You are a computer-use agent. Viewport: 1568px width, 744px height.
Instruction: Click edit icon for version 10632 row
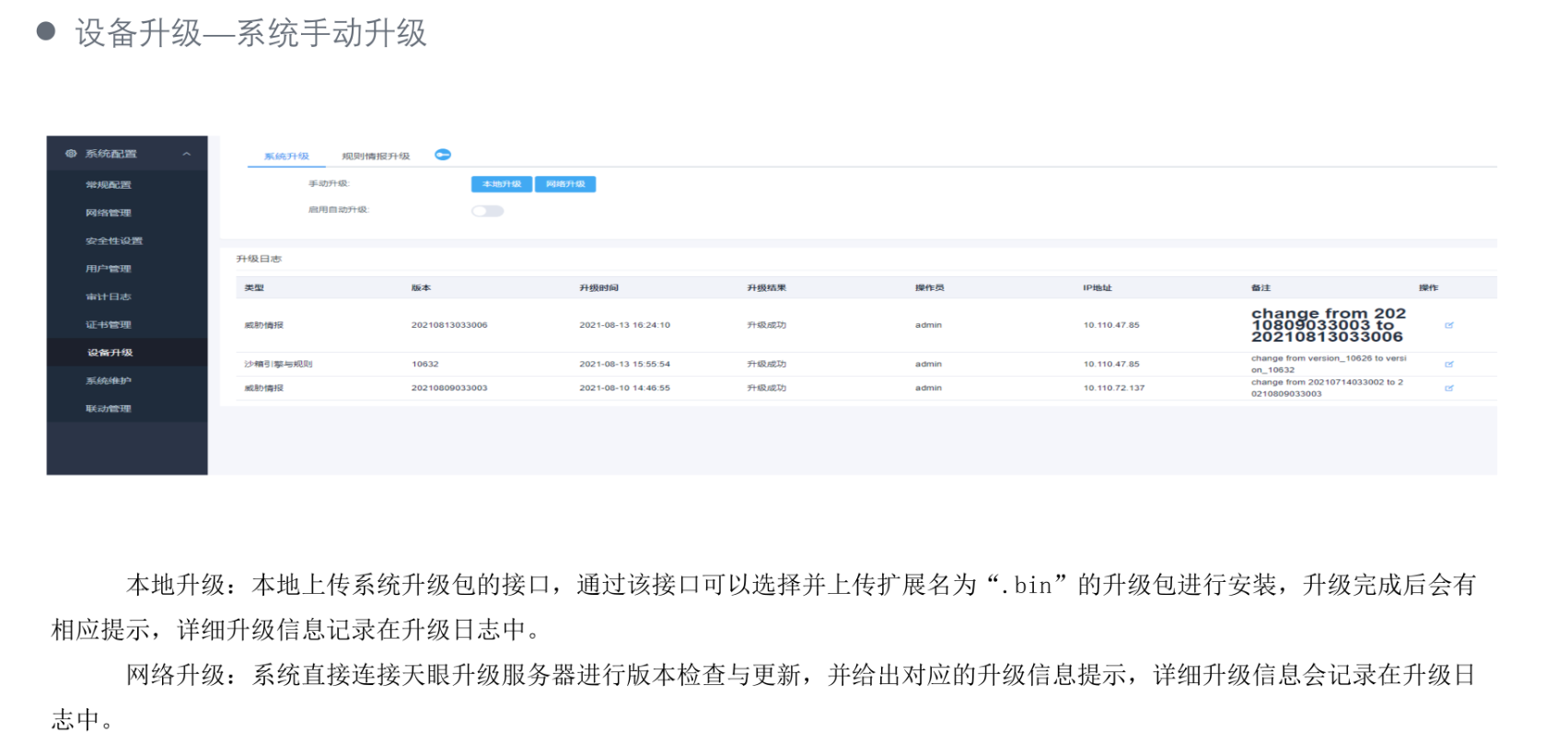1448,365
